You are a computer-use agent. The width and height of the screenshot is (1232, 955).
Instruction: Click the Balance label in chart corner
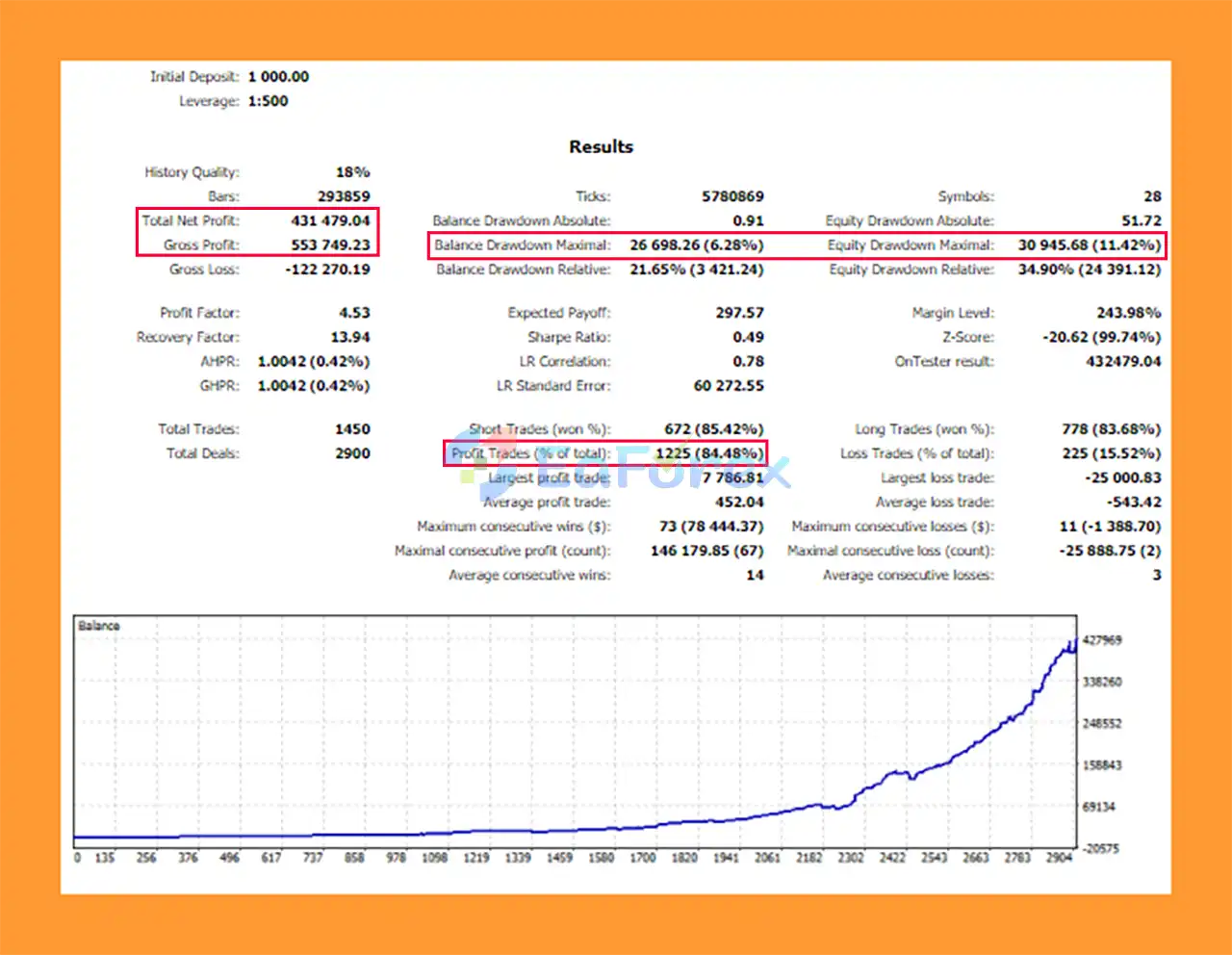99,626
